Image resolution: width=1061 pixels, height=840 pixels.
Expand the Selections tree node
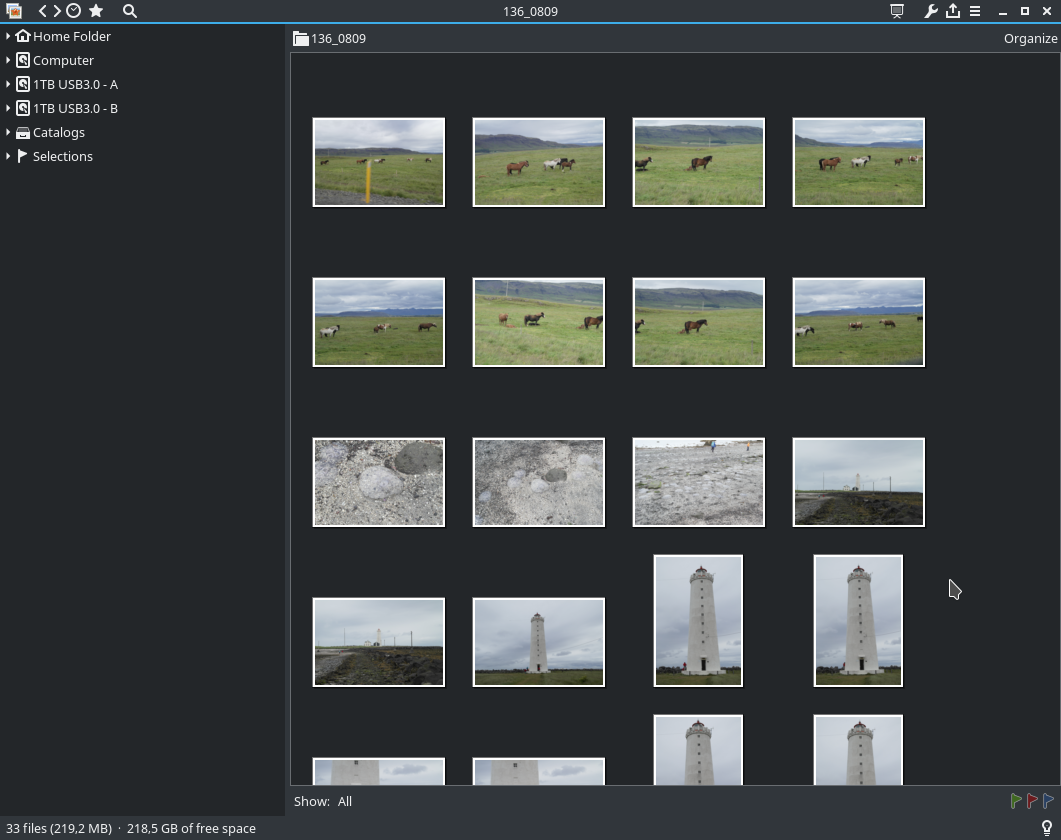tap(8, 156)
